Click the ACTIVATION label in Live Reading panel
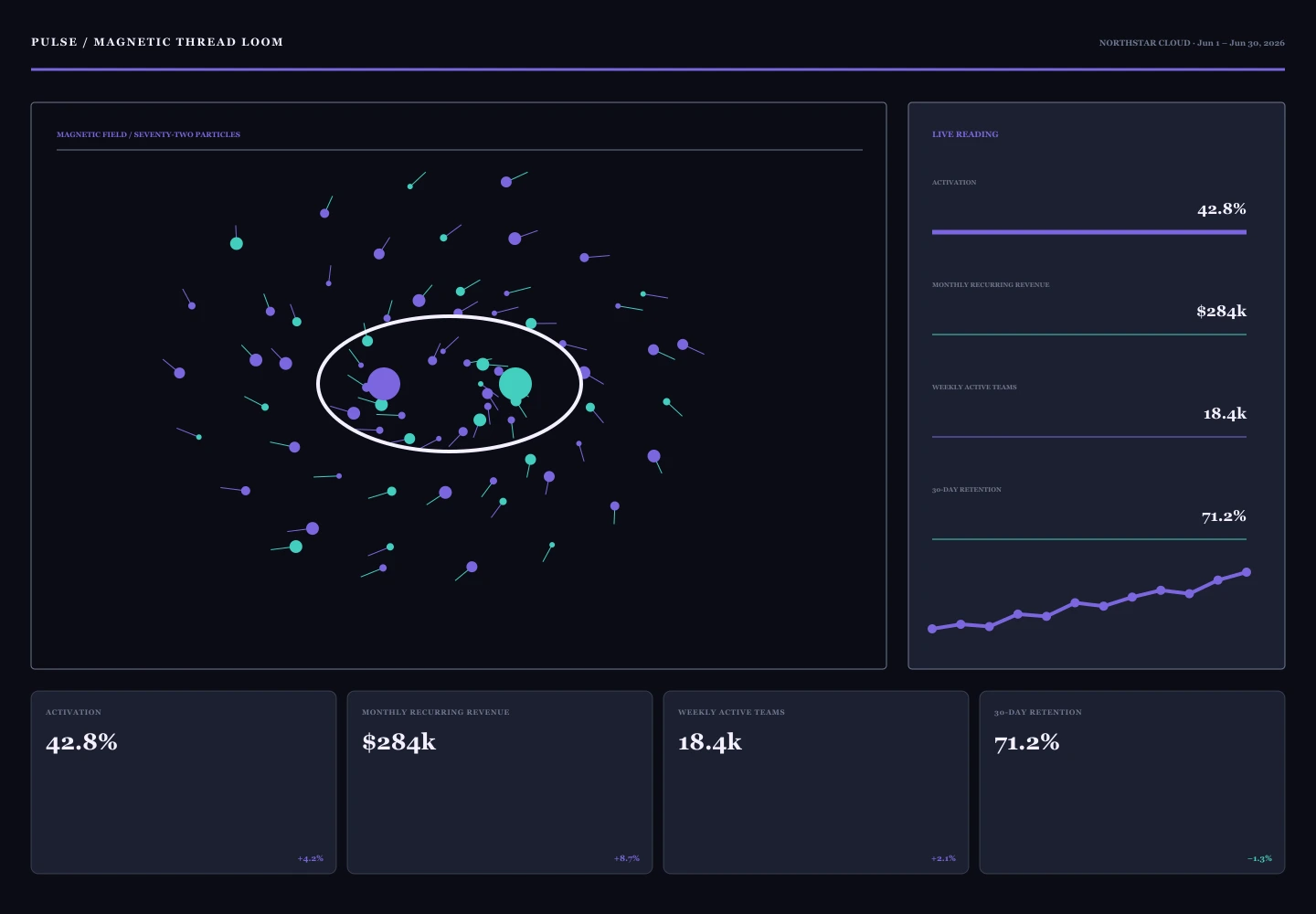 954,183
